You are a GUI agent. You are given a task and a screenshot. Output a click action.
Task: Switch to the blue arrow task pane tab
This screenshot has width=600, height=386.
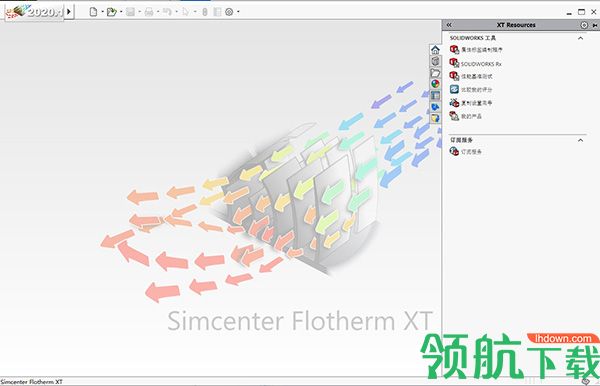pos(435,107)
